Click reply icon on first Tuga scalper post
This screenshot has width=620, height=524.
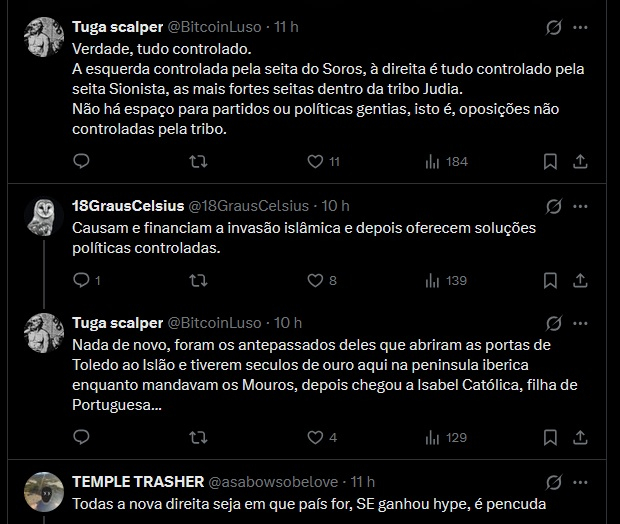point(82,161)
